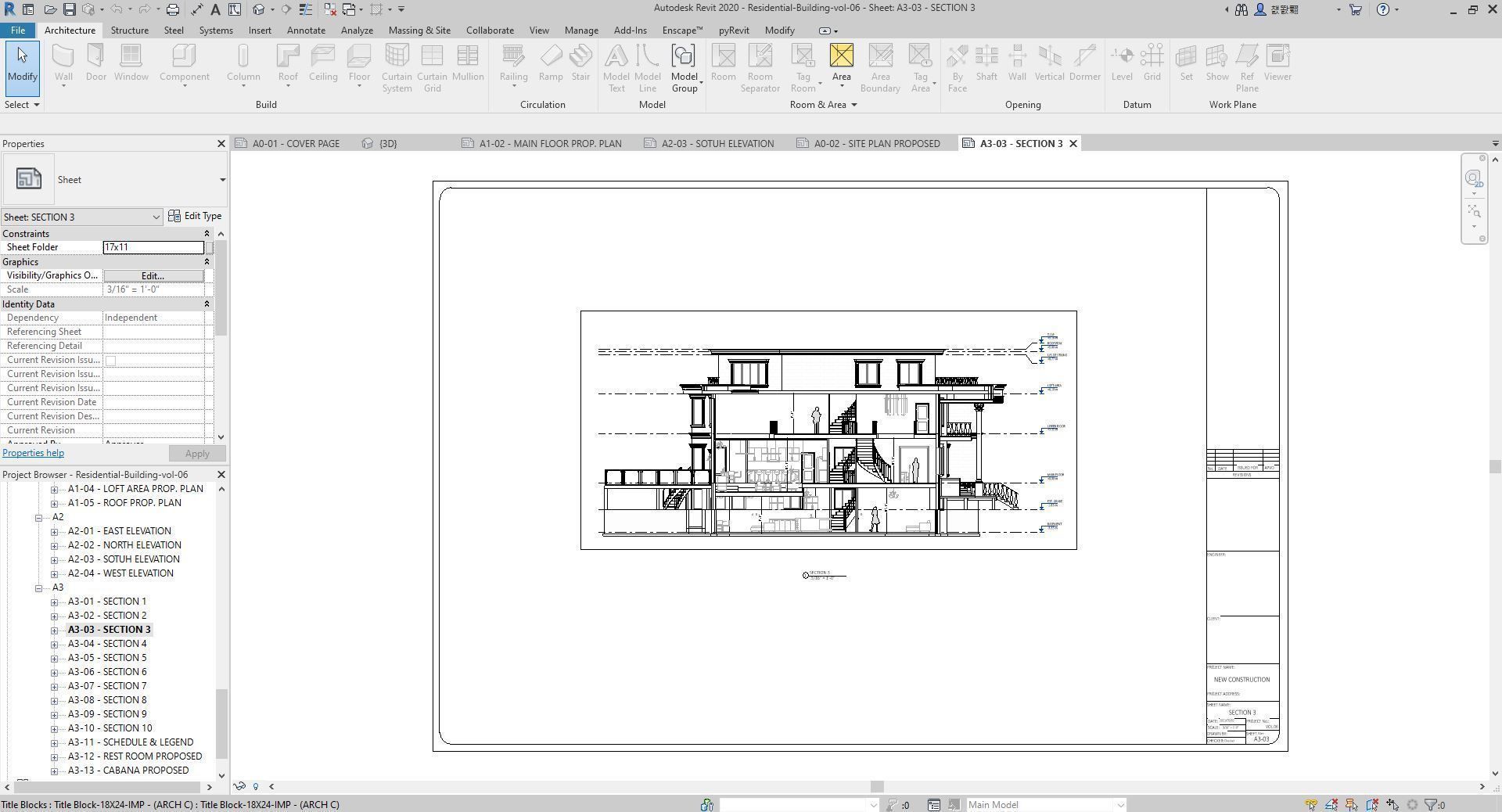Image resolution: width=1502 pixels, height=812 pixels.
Task: Select the Model Text tool
Action: click(616, 67)
